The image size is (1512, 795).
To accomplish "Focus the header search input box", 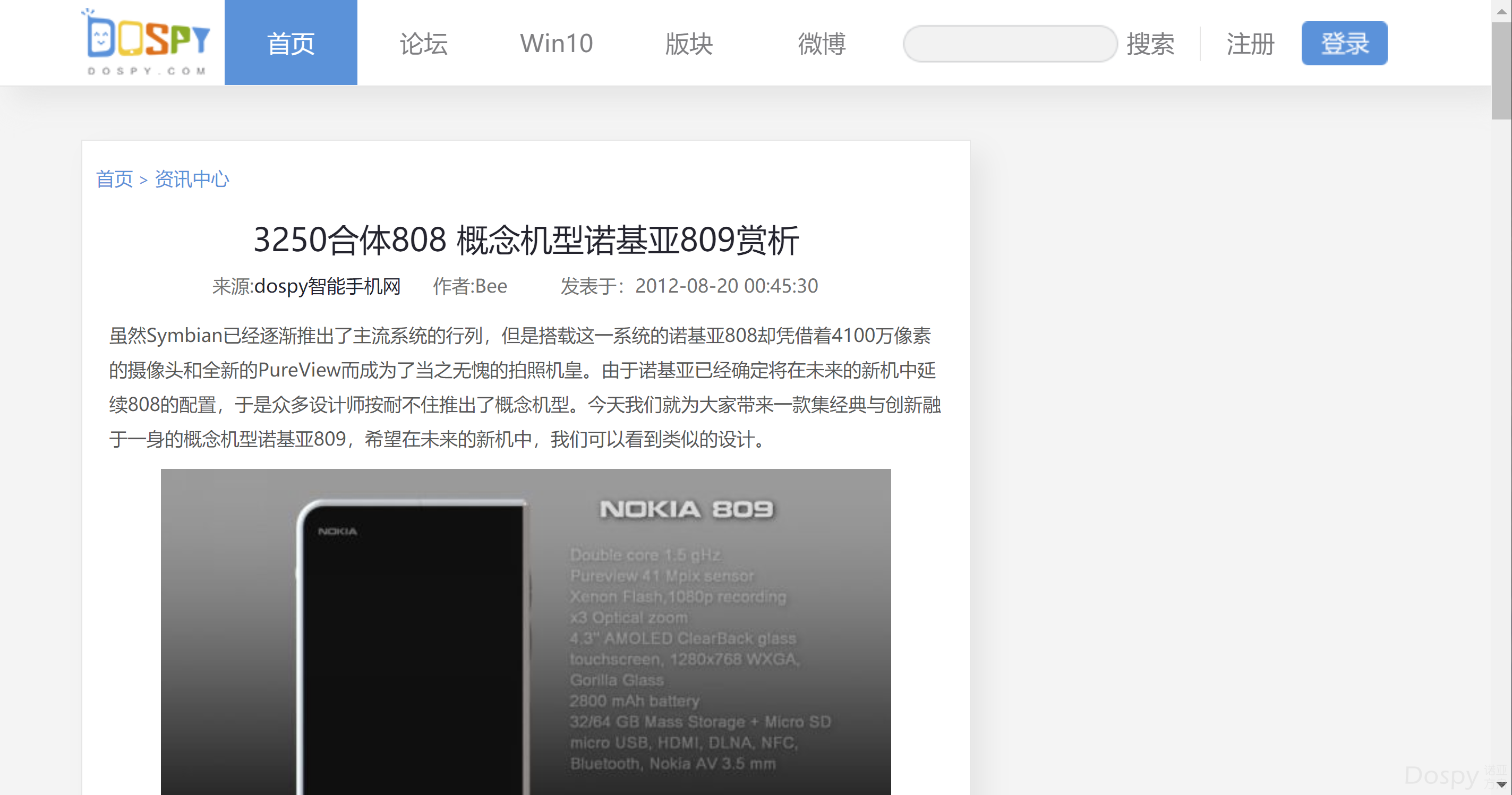I will (1010, 44).
